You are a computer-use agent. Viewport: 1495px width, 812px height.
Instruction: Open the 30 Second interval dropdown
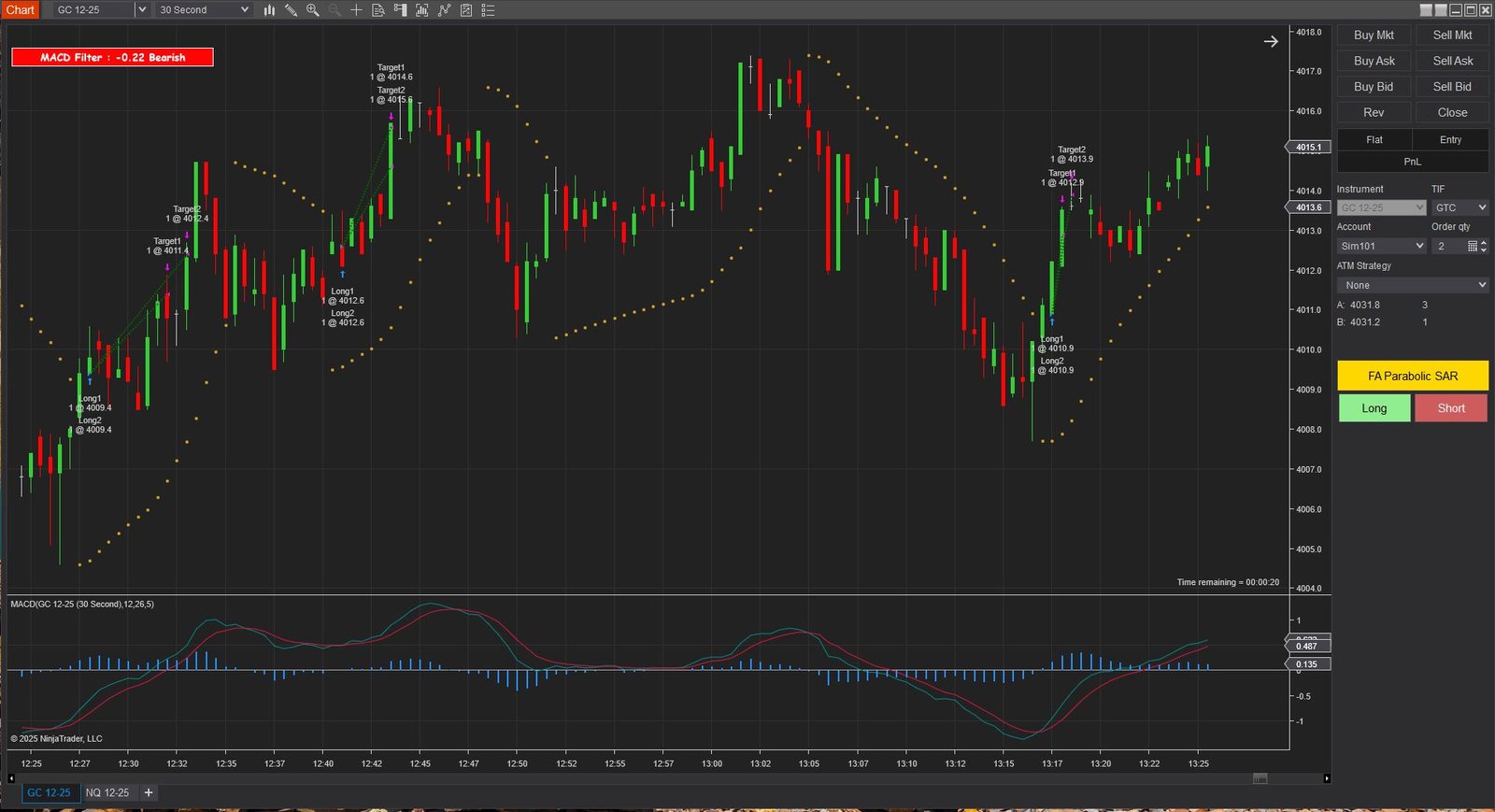[204, 10]
